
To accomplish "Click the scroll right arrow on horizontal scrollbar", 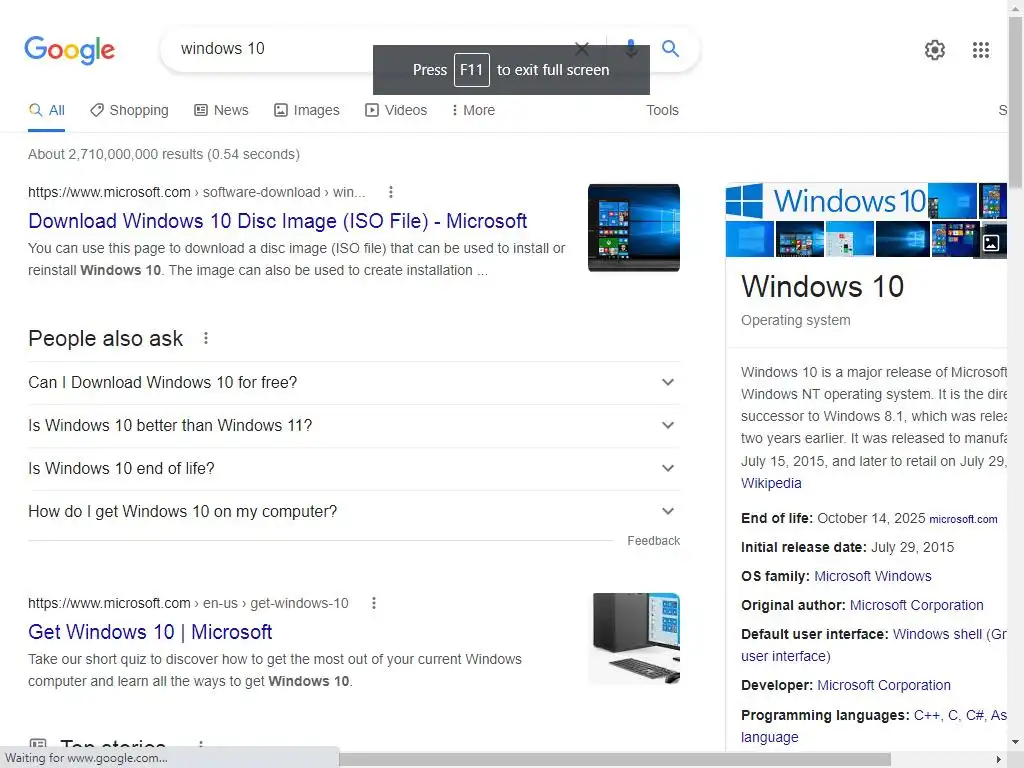I will pyautogui.click(x=998, y=760).
